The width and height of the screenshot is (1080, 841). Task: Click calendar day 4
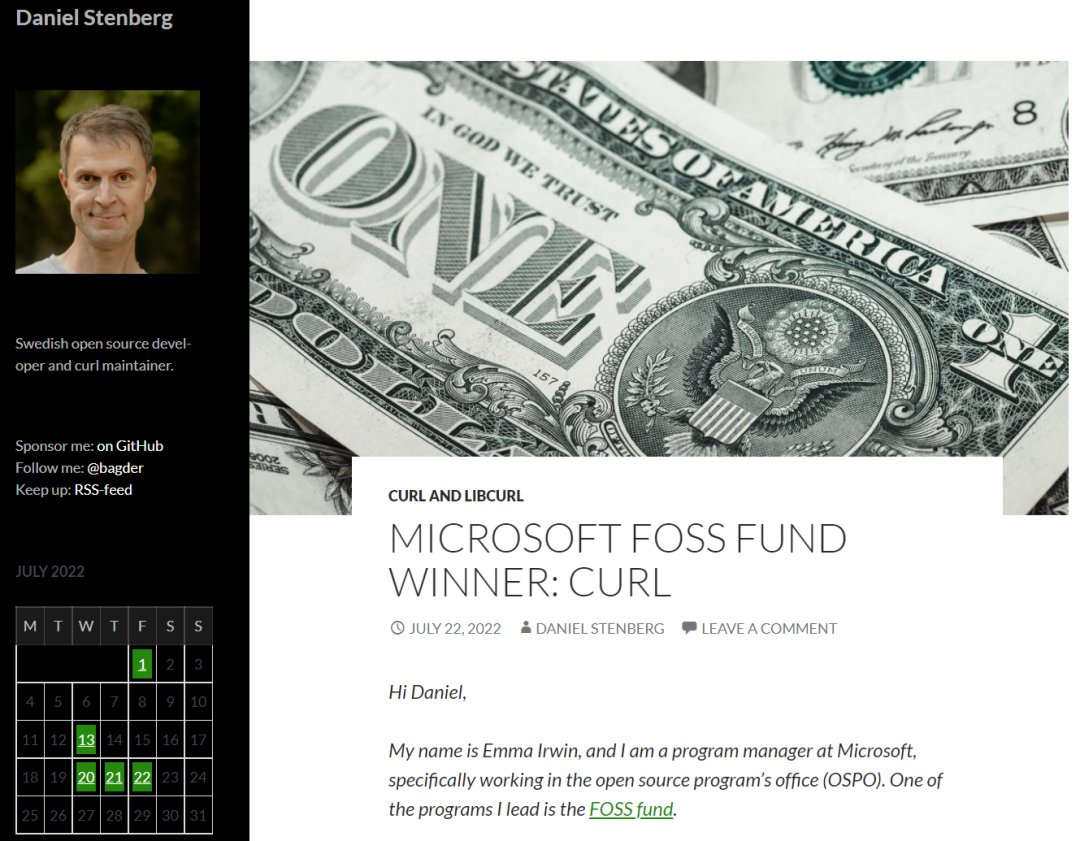coord(30,702)
